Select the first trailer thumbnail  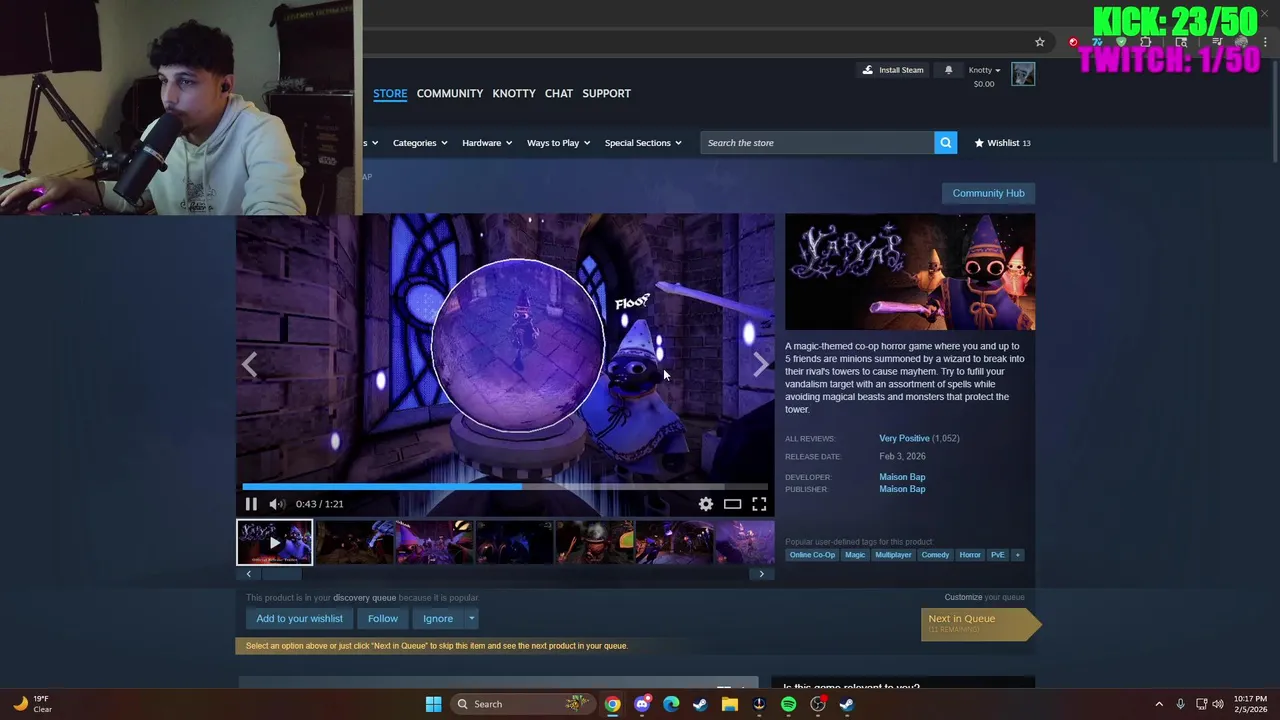click(275, 543)
